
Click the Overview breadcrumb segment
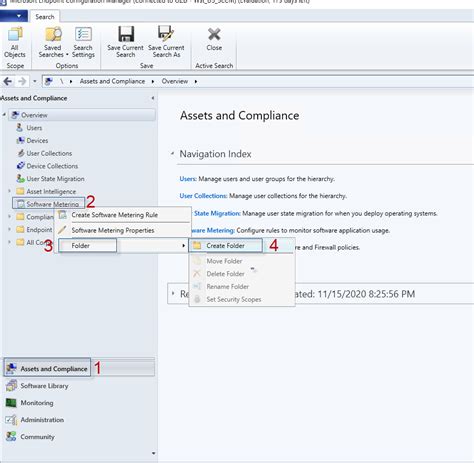tap(175, 81)
